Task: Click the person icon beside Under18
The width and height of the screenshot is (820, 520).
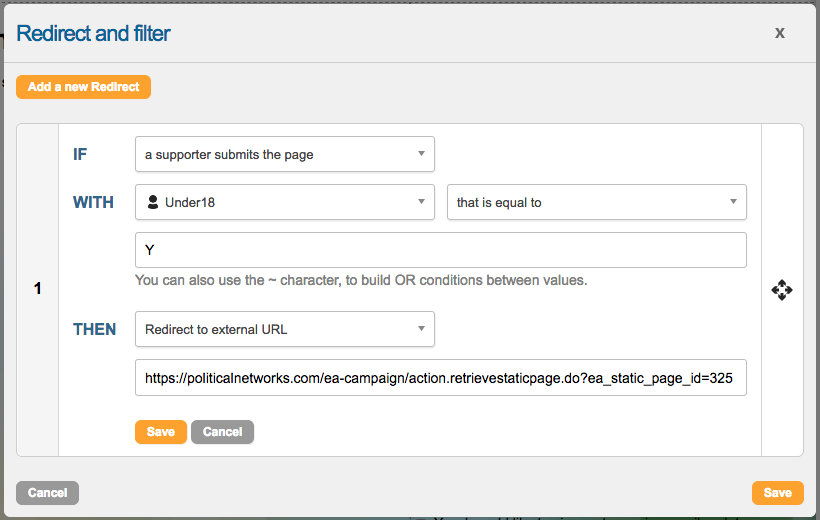Action: point(153,202)
